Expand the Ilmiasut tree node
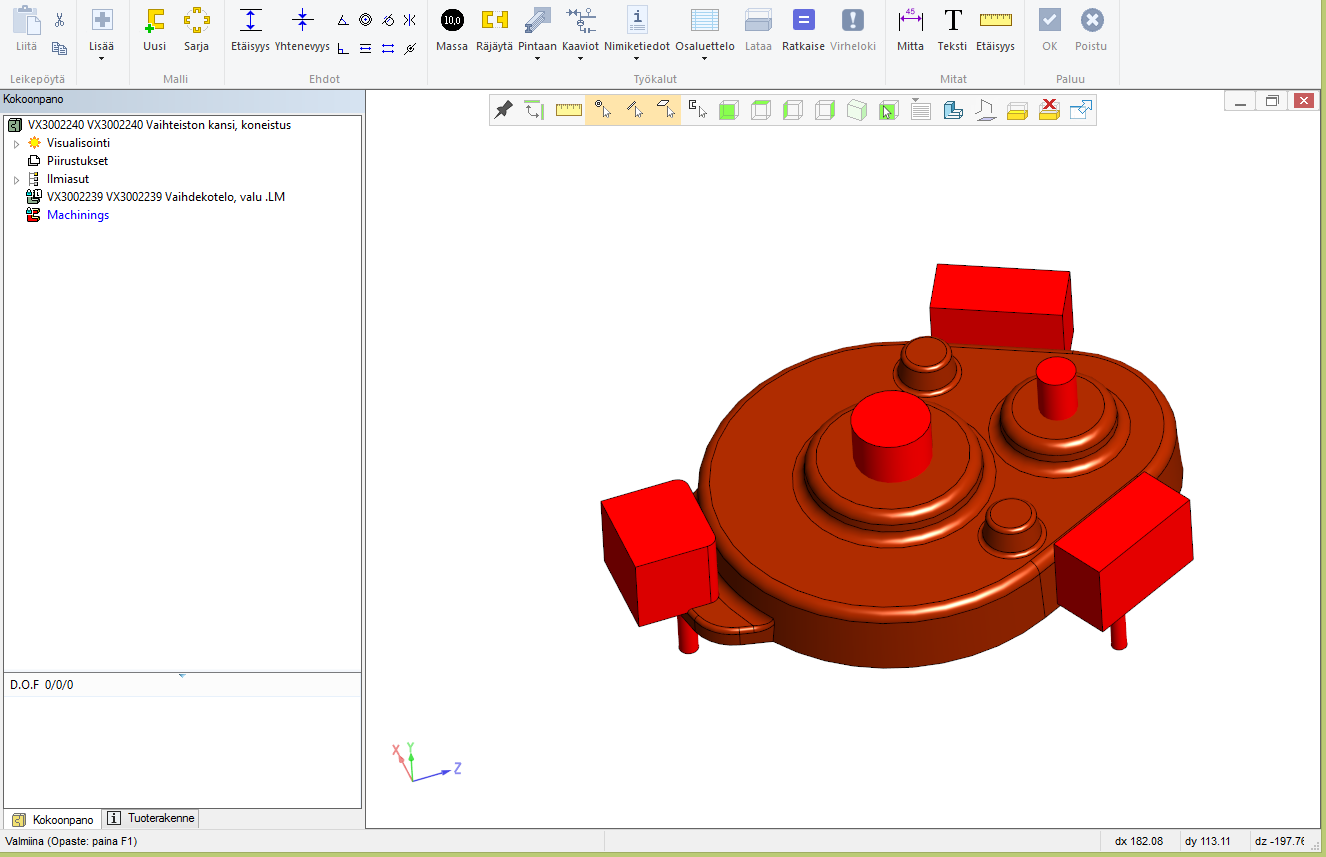 tap(16, 180)
